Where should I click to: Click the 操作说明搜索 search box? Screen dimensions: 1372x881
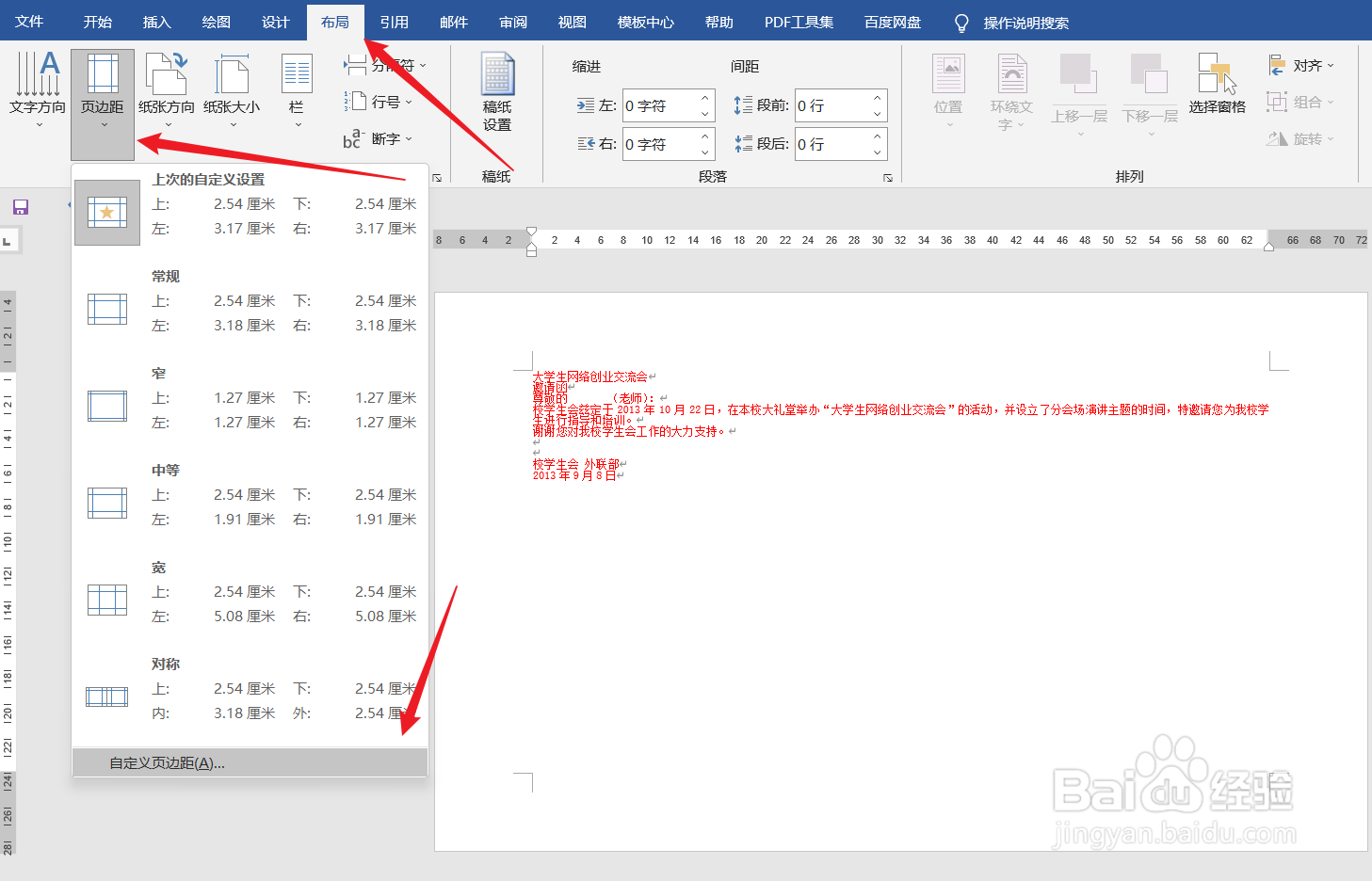point(1025,23)
